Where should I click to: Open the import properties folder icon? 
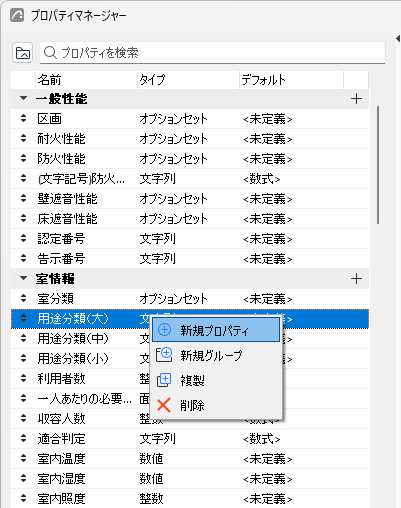click(x=22, y=53)
